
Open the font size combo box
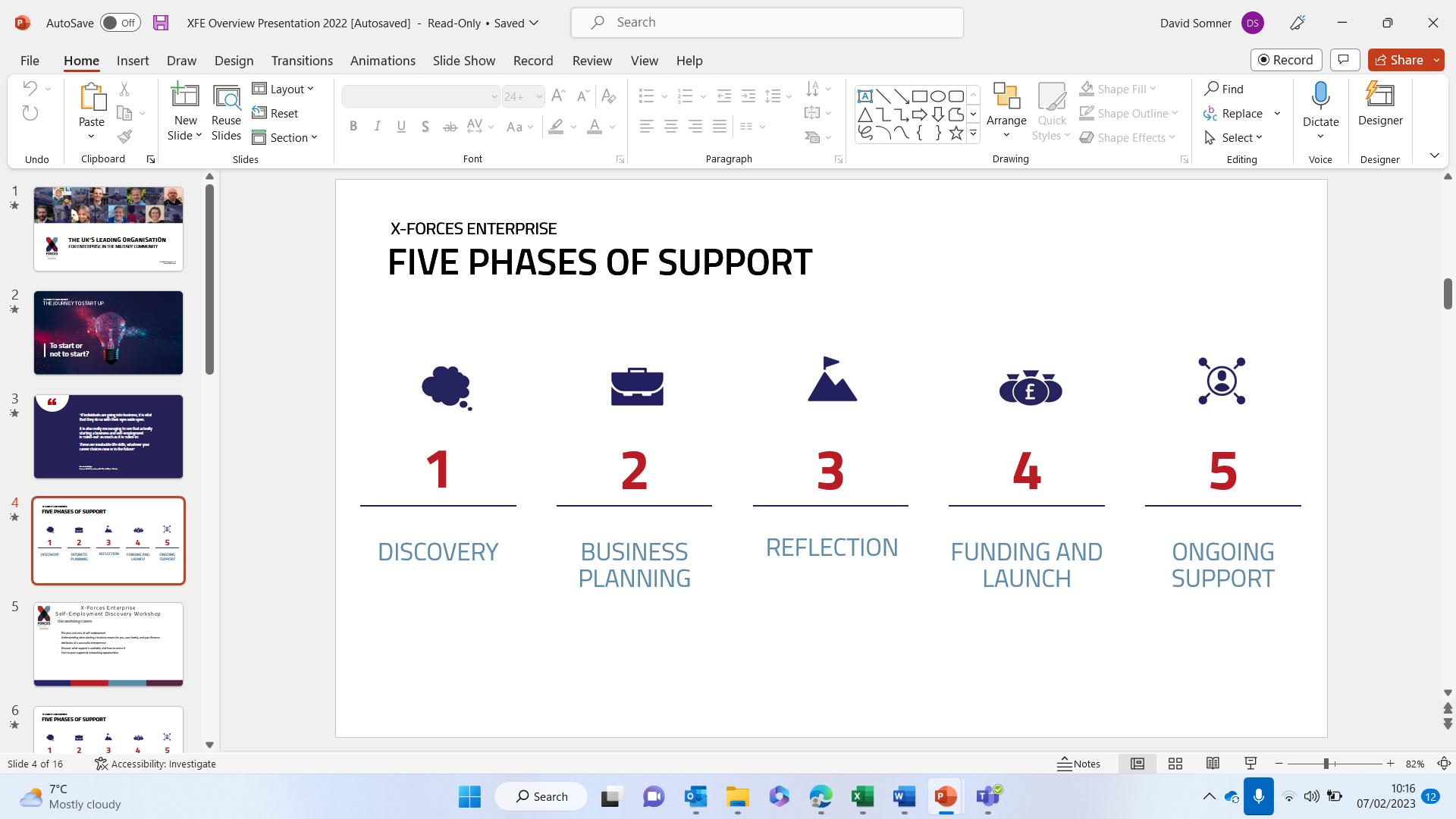click(x=523, y=96)
